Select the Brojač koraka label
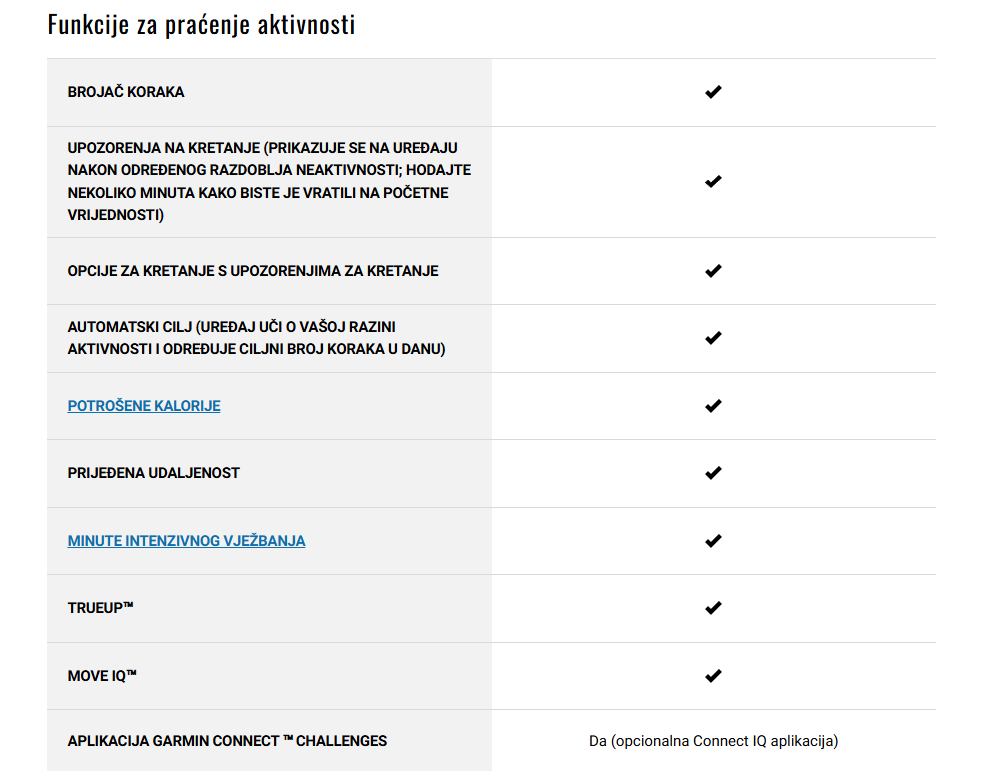This screenshot has height=771, width=987. (x=126, y=92)
